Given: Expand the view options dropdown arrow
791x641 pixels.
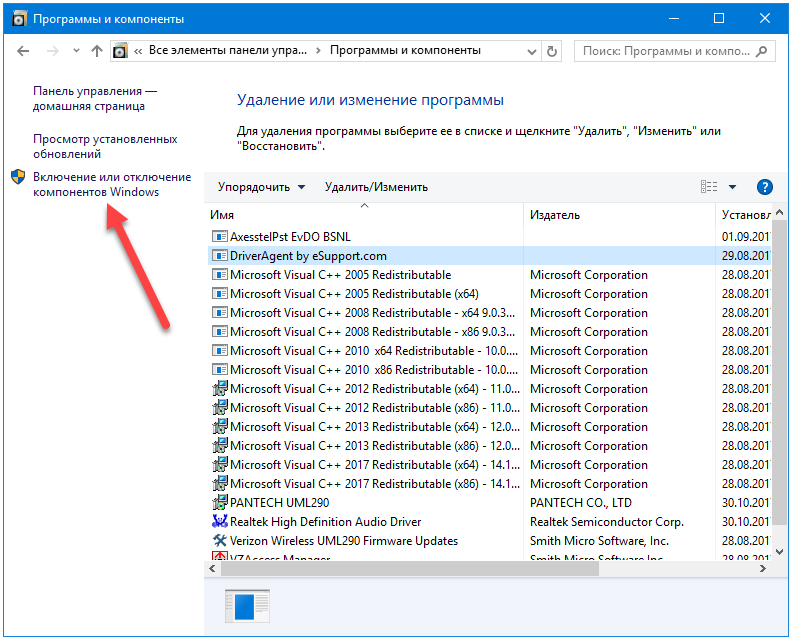Looking at the screenshot, I should 733,187.
